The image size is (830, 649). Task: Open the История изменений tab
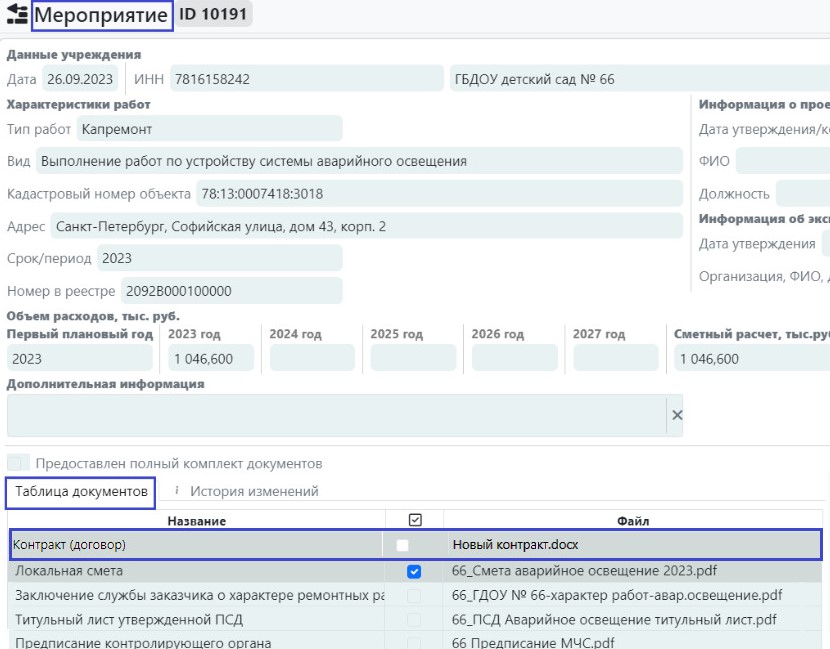(x=254, y=491)
